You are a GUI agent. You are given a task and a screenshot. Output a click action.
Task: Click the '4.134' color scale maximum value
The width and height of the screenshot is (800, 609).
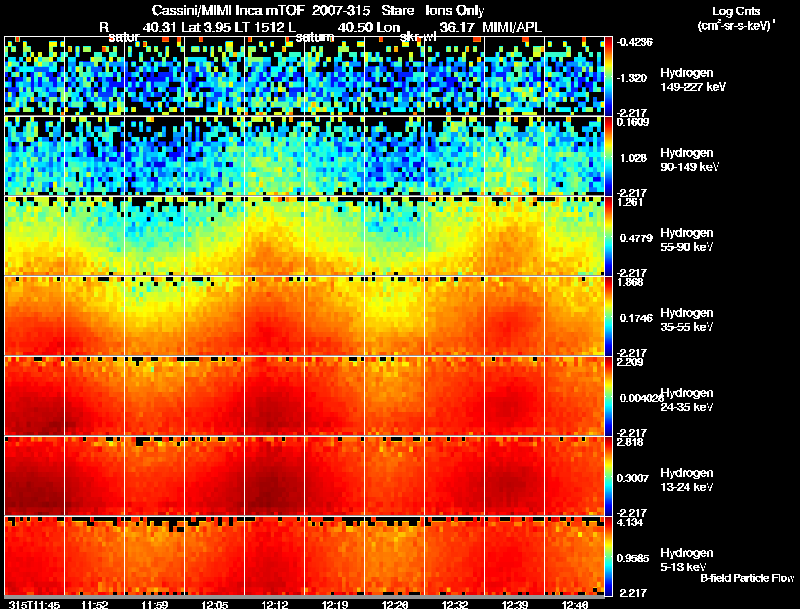(x=630, y=522)
